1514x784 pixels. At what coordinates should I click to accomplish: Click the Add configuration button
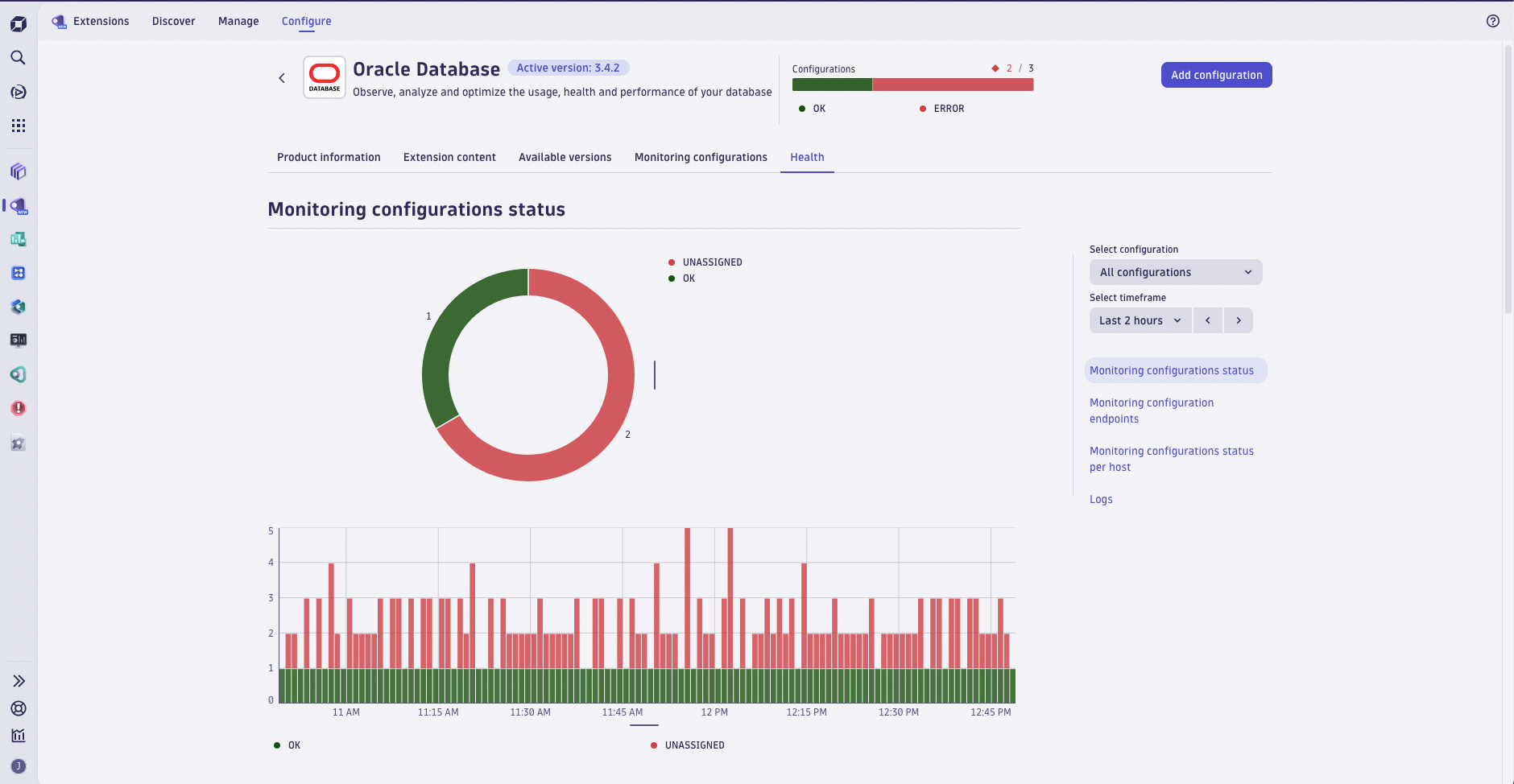[1217, 75]
